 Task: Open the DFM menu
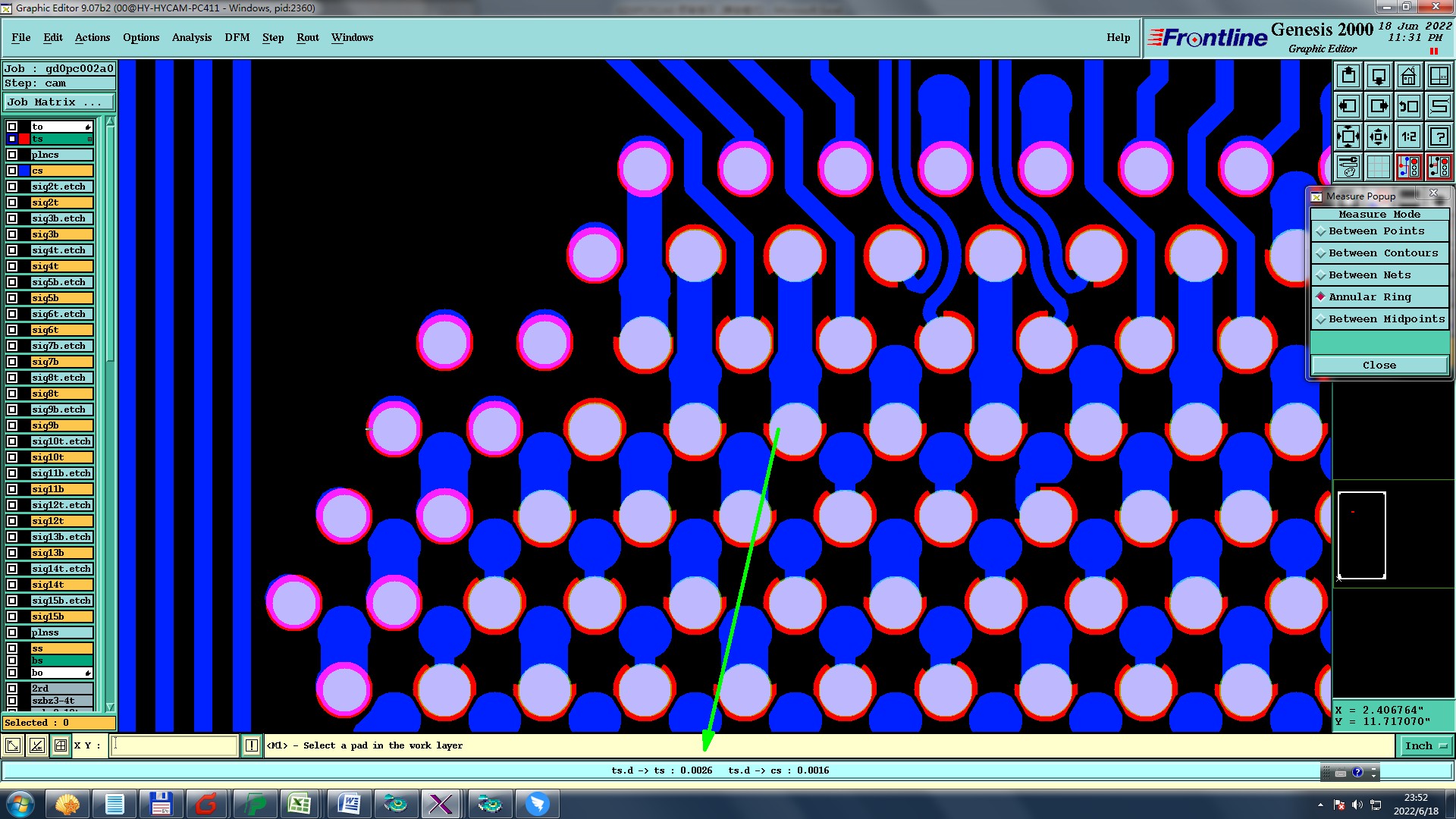(x=237, y=37)
